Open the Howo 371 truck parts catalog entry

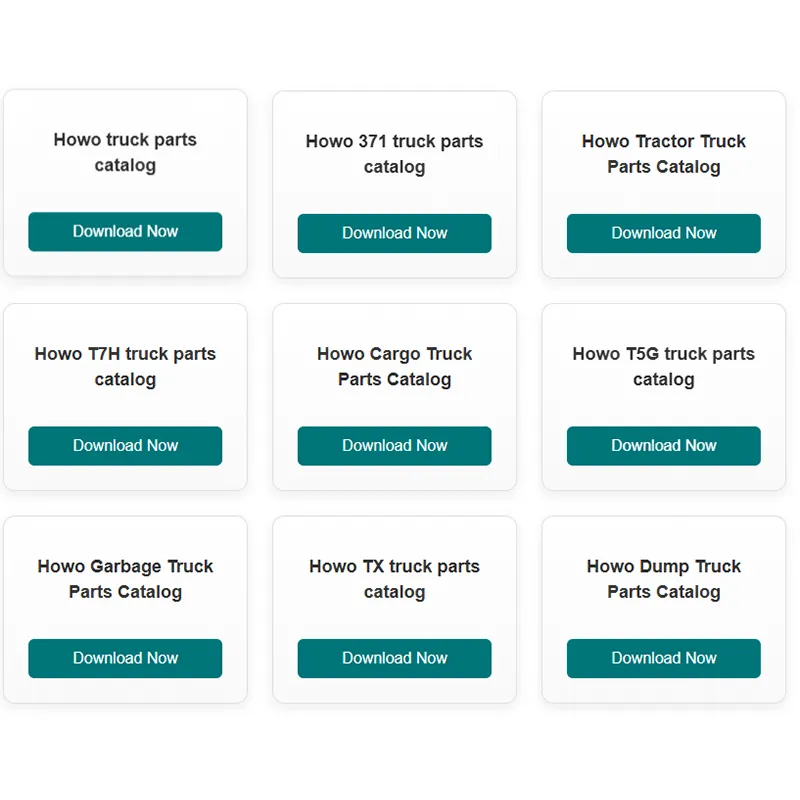tap(394, 154)
